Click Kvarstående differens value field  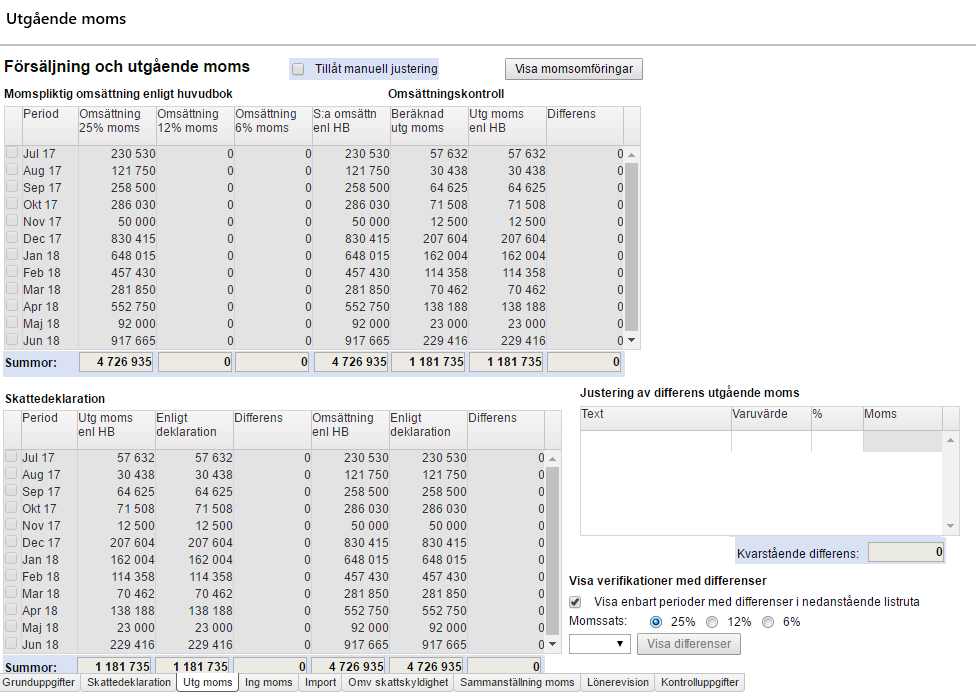click(906, 552)
